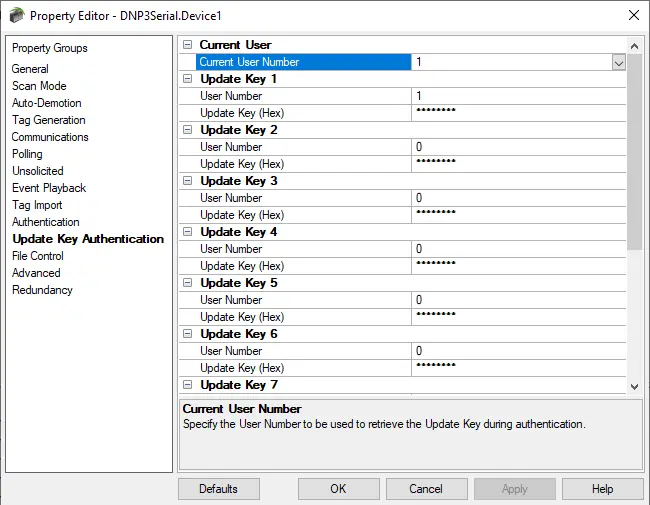
Task: Select the Tag Import property group
Action: (x=37, y=205)
